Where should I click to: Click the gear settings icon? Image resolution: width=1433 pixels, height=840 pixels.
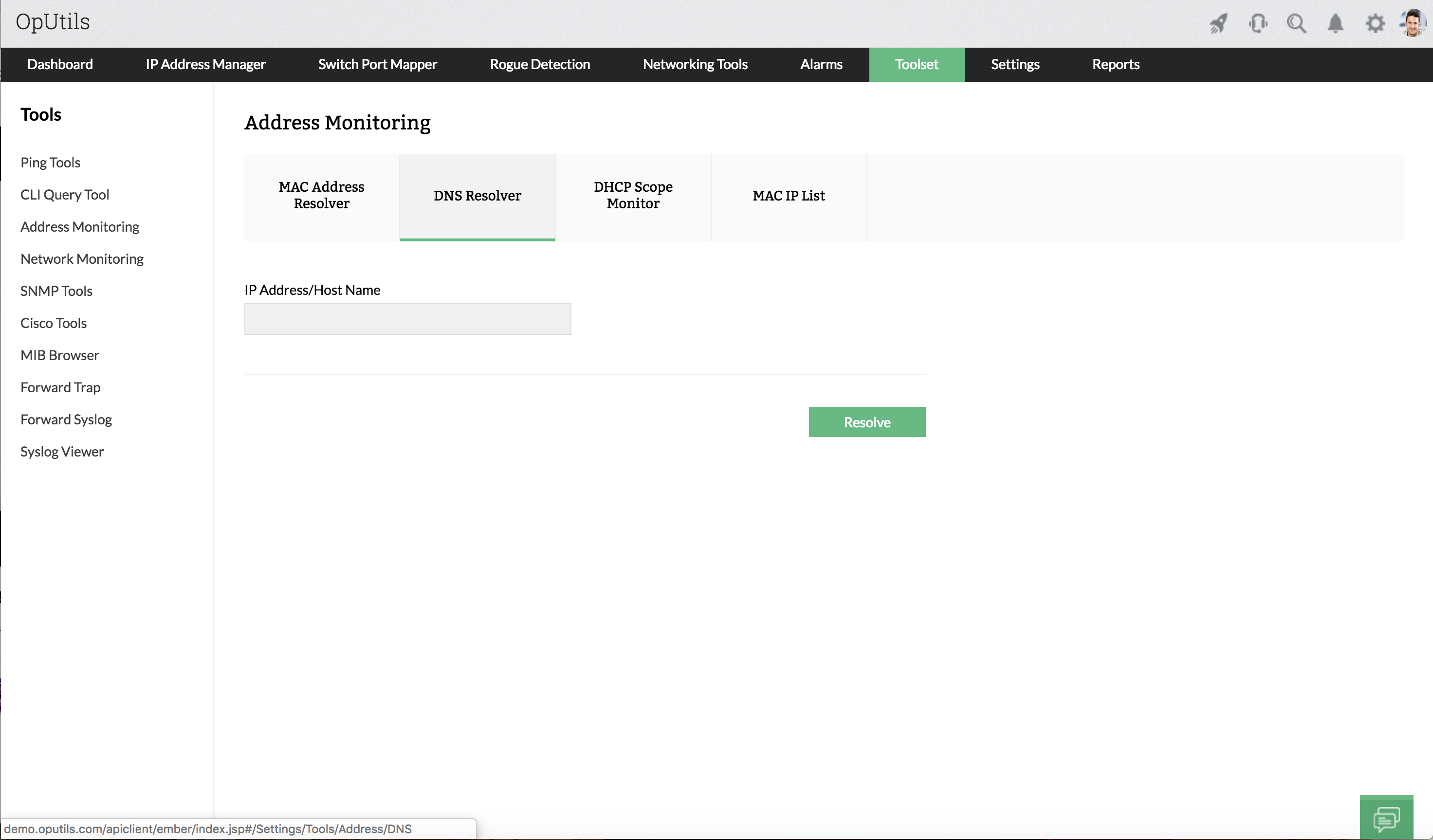pyautogui.click(x=1375, y=24)
